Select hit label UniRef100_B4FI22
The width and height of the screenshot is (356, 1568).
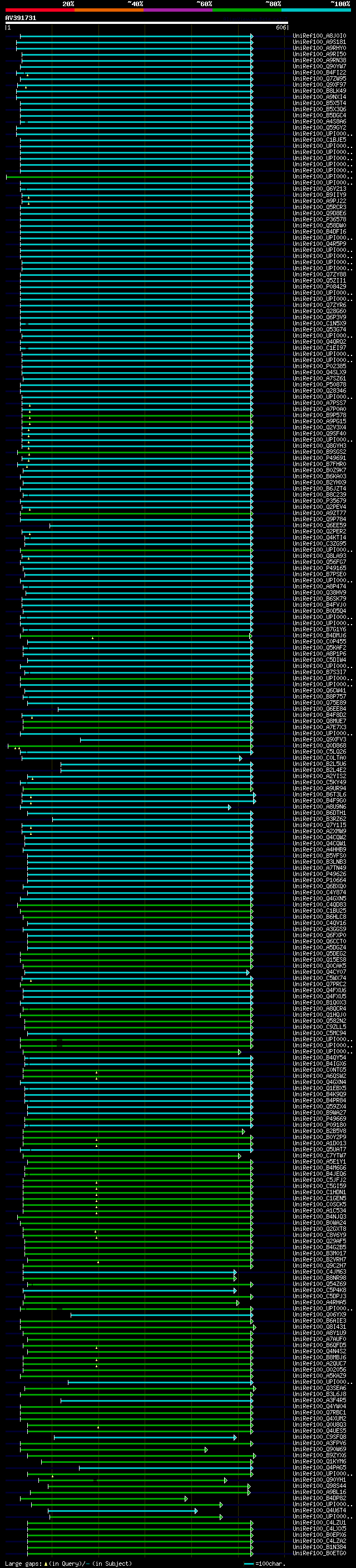pyautogui.click(x=319, y=72)
